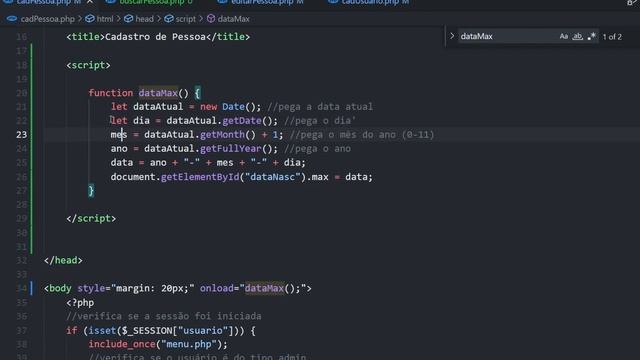Click the '<?php' opening tag
The image size is (640, 360).
pyautogui.click(x=80, y=303)
